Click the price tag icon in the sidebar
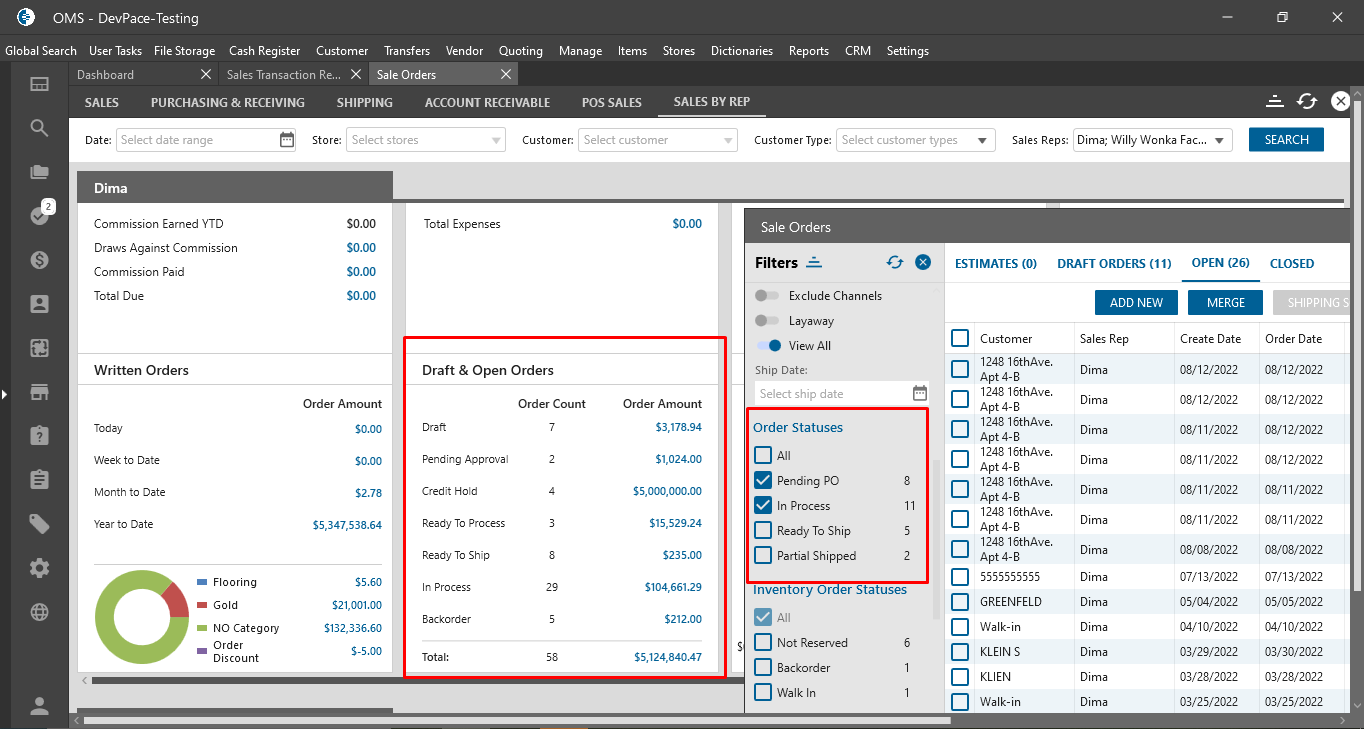 point(39,524)
